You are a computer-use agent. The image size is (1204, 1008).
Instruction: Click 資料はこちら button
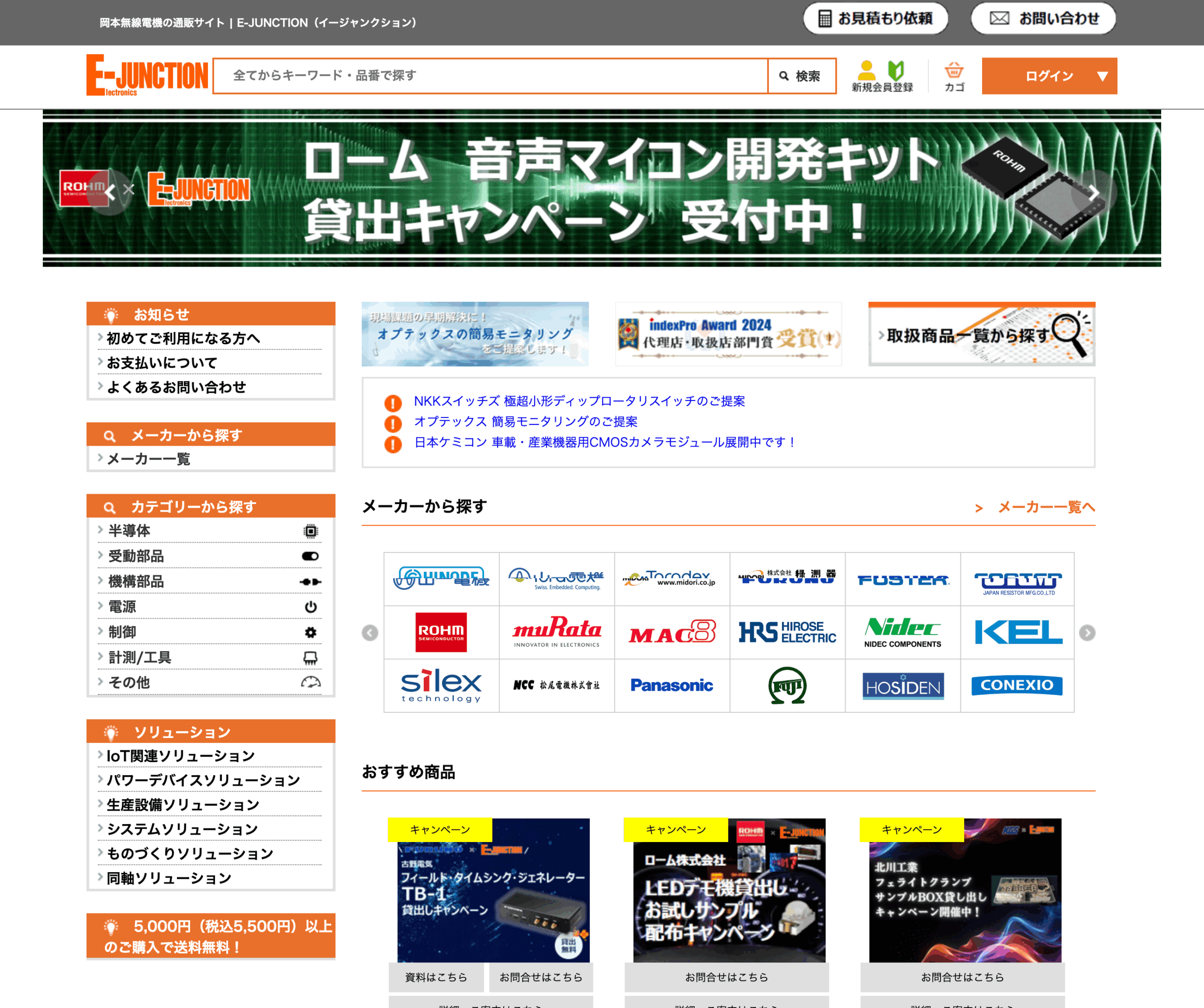pos(436,977)
